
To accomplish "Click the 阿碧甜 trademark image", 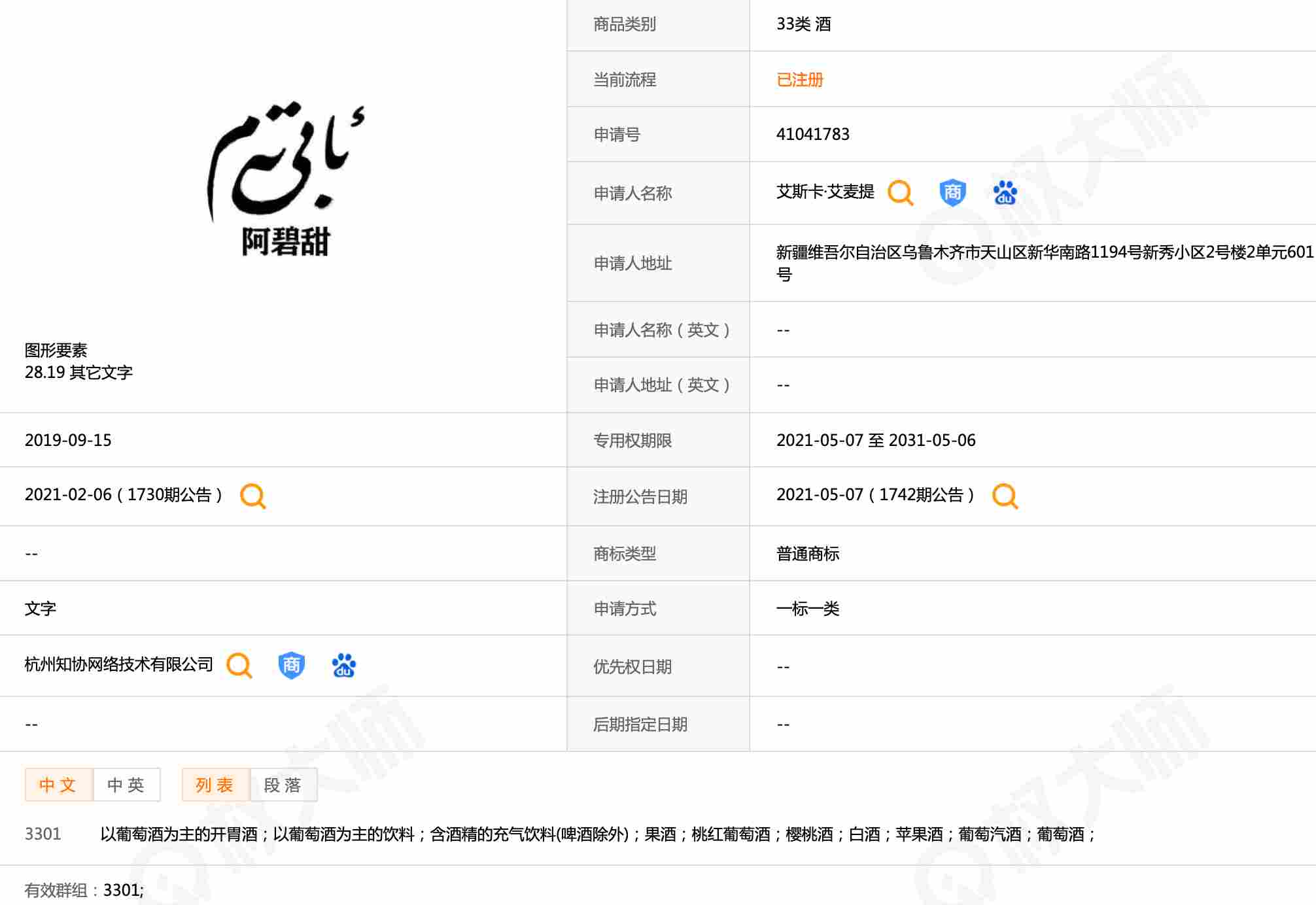I will [286, 178].
